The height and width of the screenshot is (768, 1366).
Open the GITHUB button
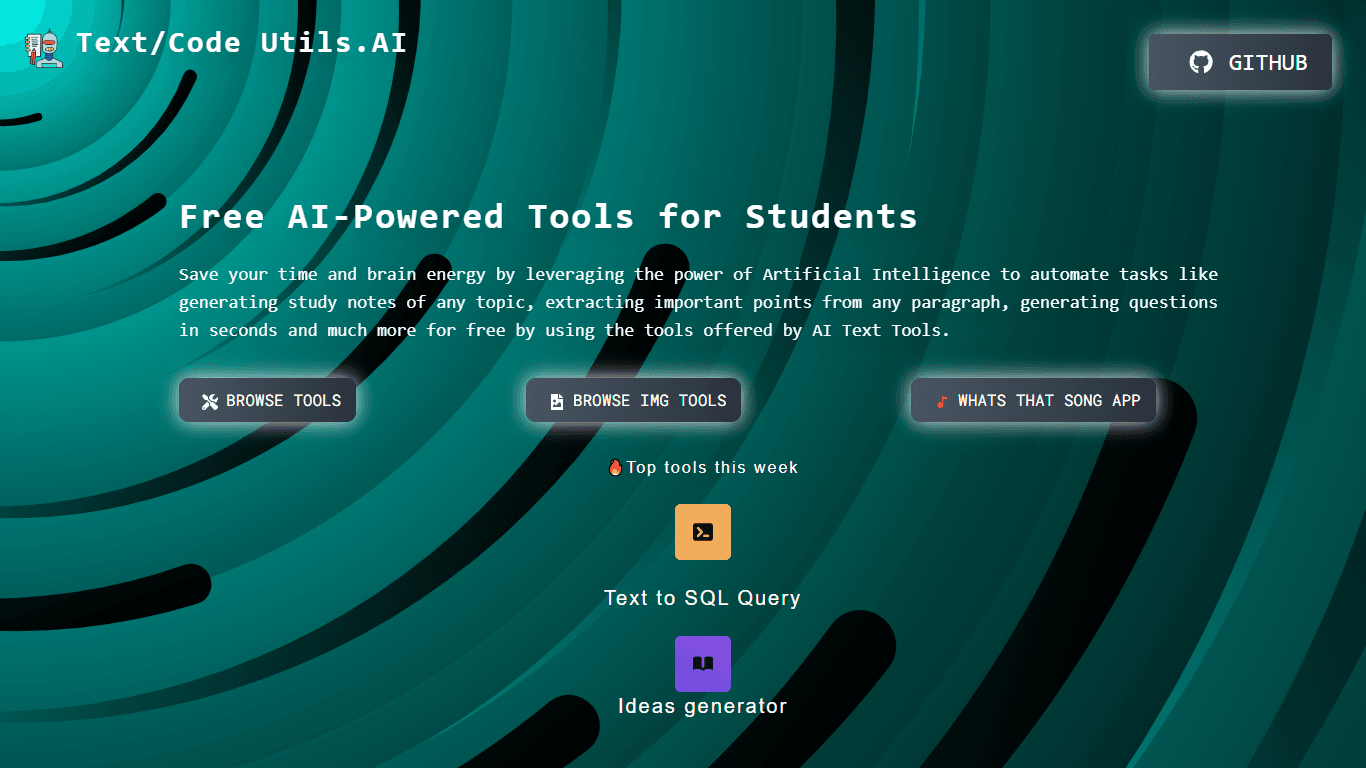click(1240, 62)
